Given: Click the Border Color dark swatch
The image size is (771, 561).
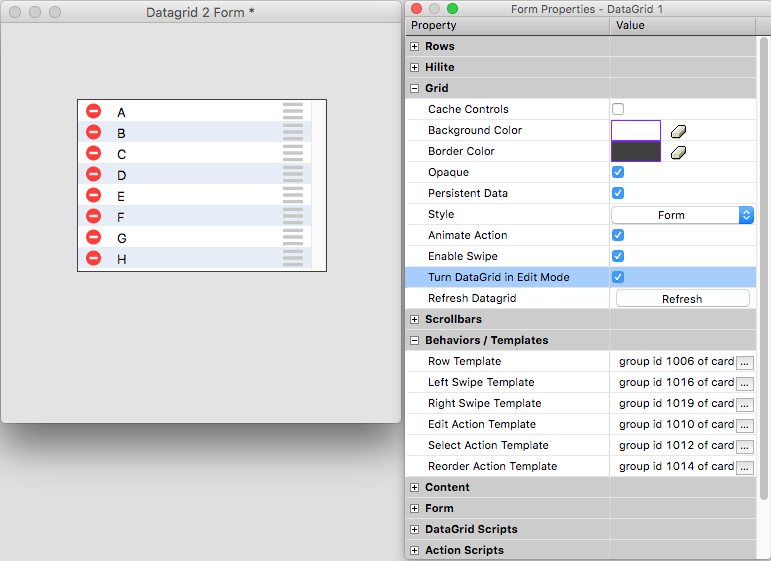Looking at the screenshot, I should pos(635,152).
